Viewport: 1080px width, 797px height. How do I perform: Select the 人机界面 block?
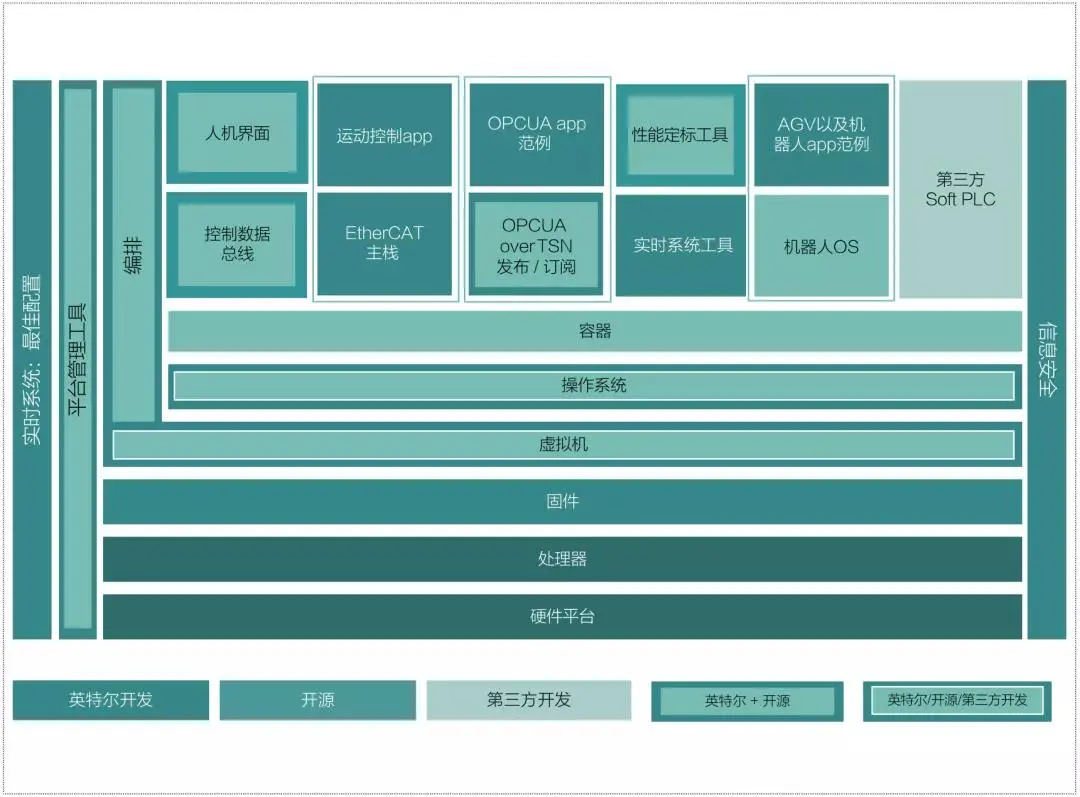coord(237,133)
